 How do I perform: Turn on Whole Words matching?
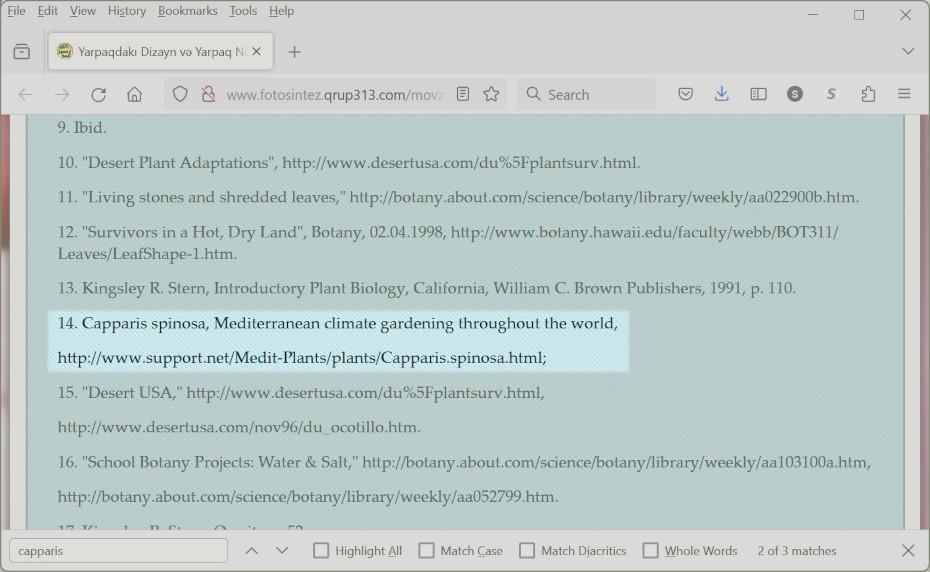[x=651, y=551]
